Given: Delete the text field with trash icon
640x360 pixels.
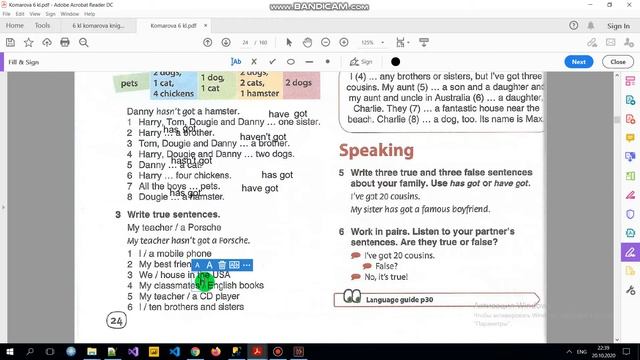Looking at the screenshot, I should 222,265.
